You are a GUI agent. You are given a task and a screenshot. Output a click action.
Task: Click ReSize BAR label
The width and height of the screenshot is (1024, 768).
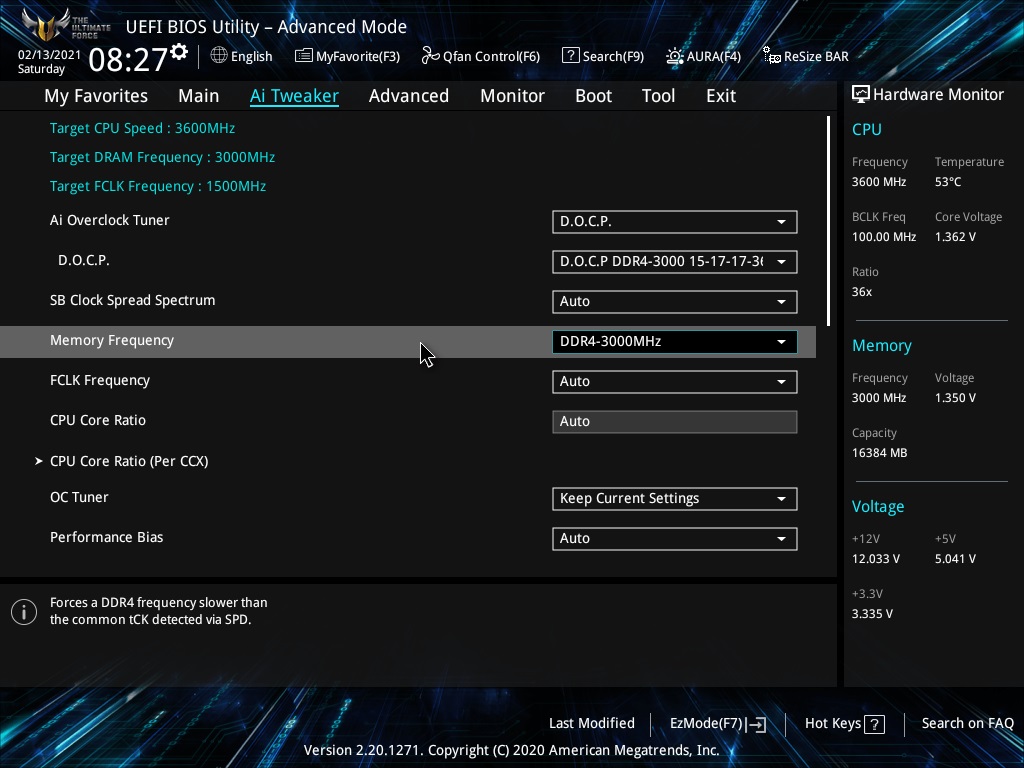pos(816,57)
